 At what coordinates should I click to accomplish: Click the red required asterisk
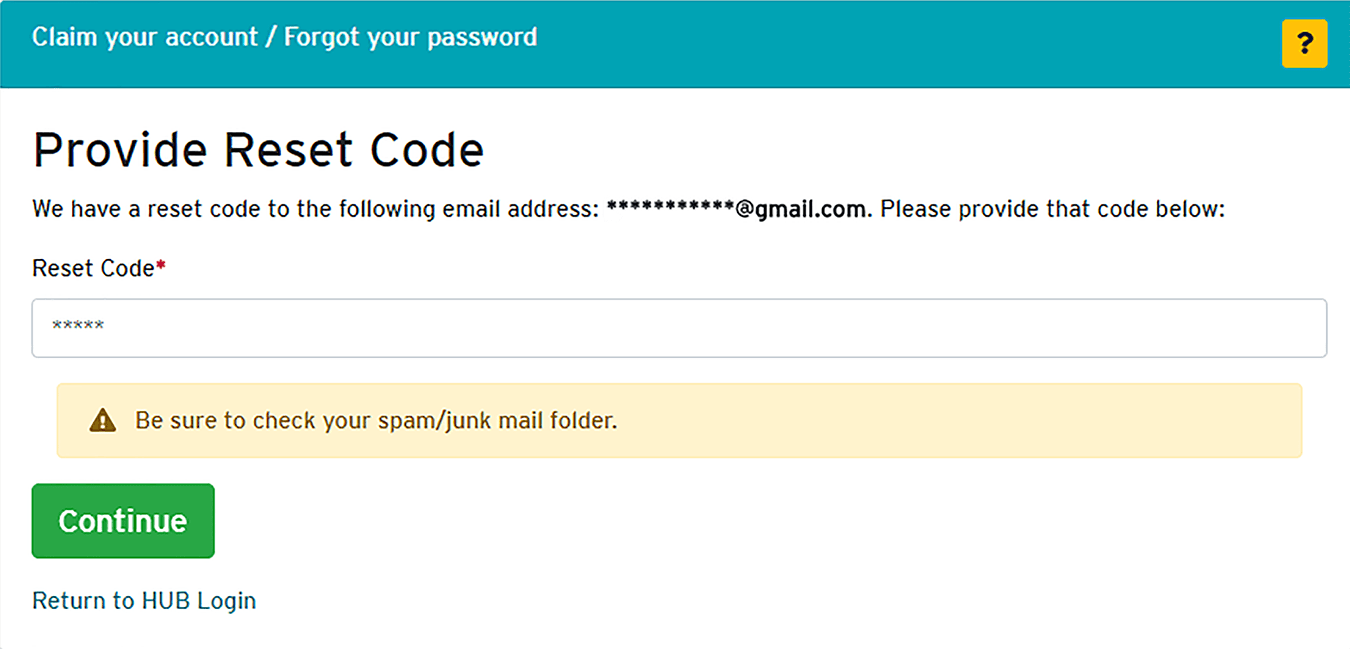point(160,267)
